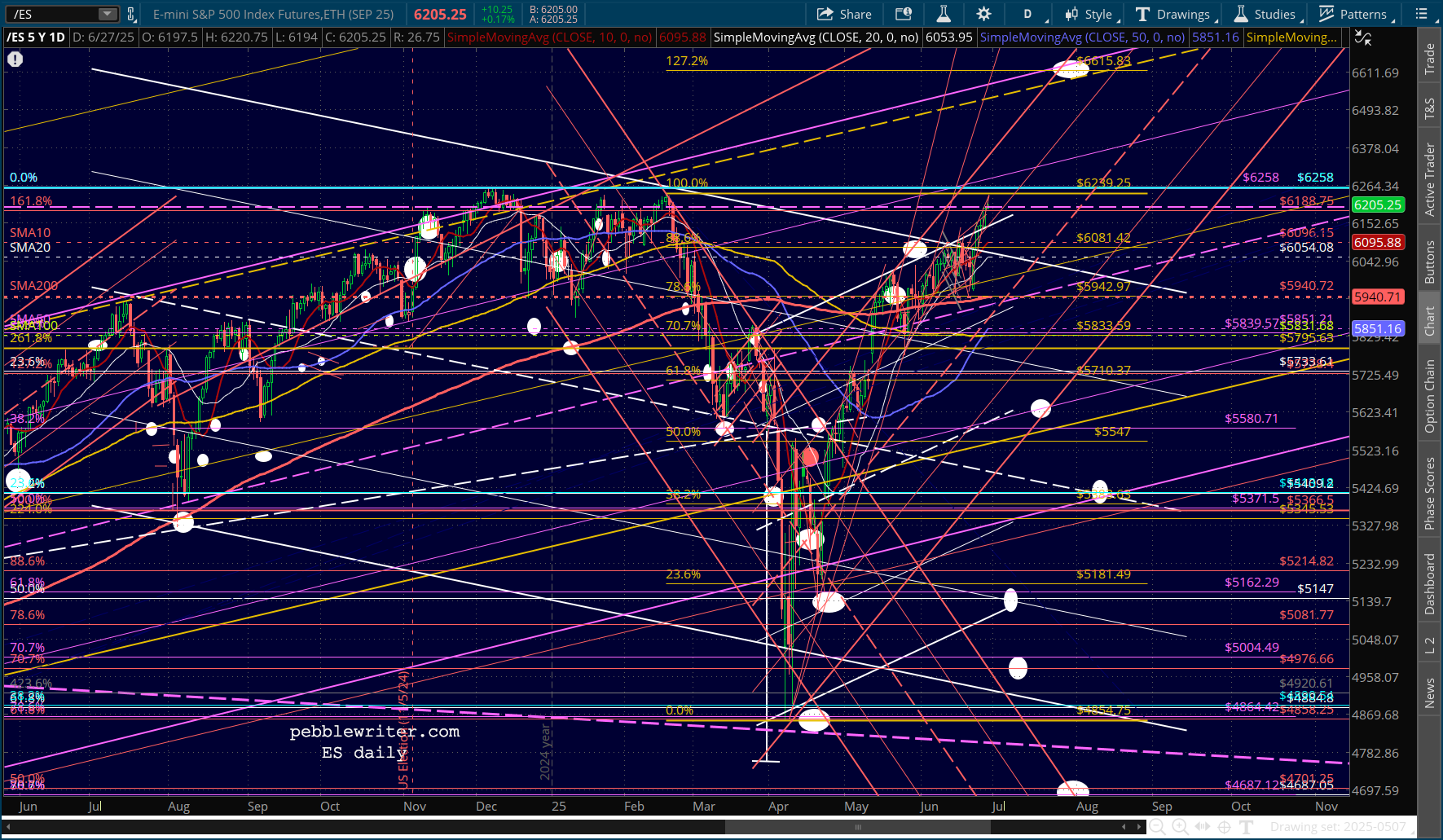
Task: Click the E-mini S&P 500 Index Futures description
Action: pos(274,15)
